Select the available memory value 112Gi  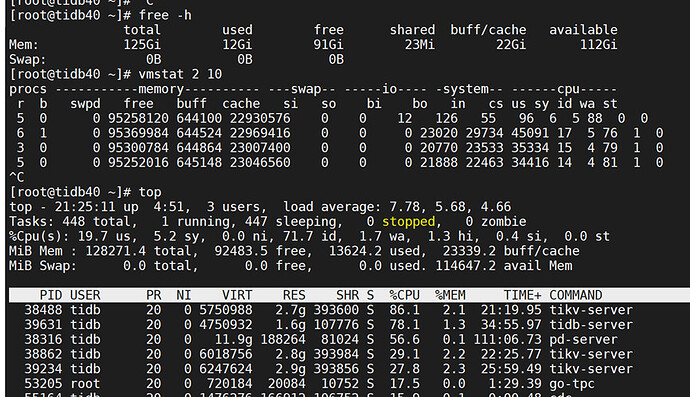tap(598, 45)
